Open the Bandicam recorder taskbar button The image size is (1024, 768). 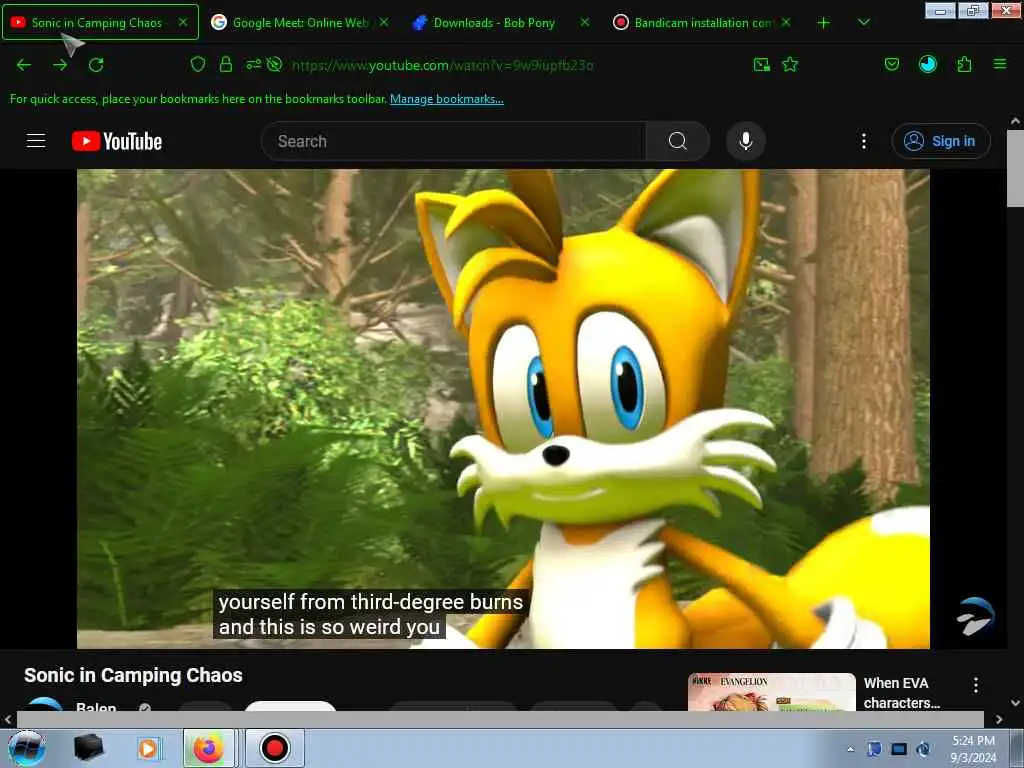[x=274, y=748]
